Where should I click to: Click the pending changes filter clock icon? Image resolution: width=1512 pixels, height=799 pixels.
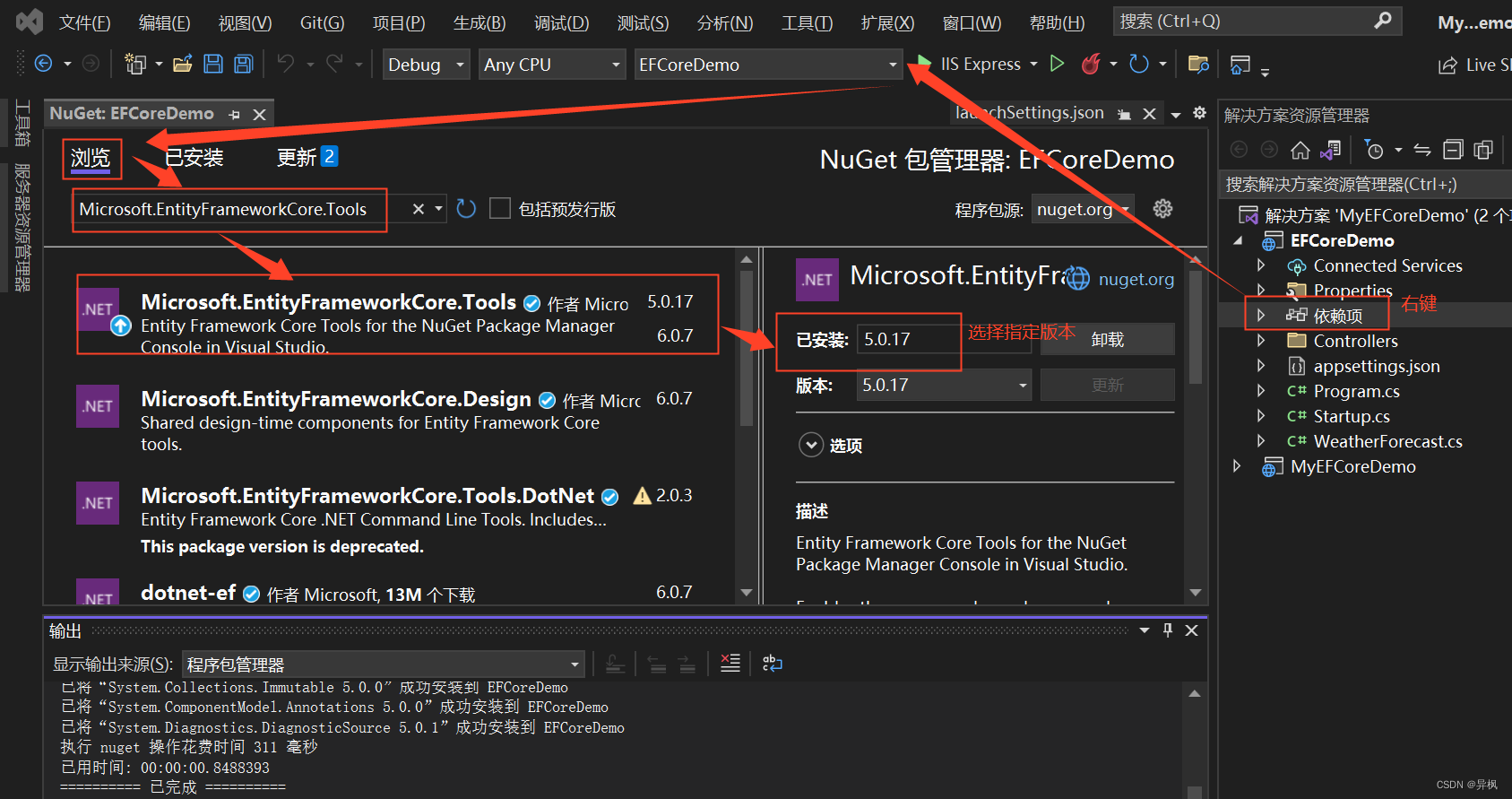point(1373,150)
